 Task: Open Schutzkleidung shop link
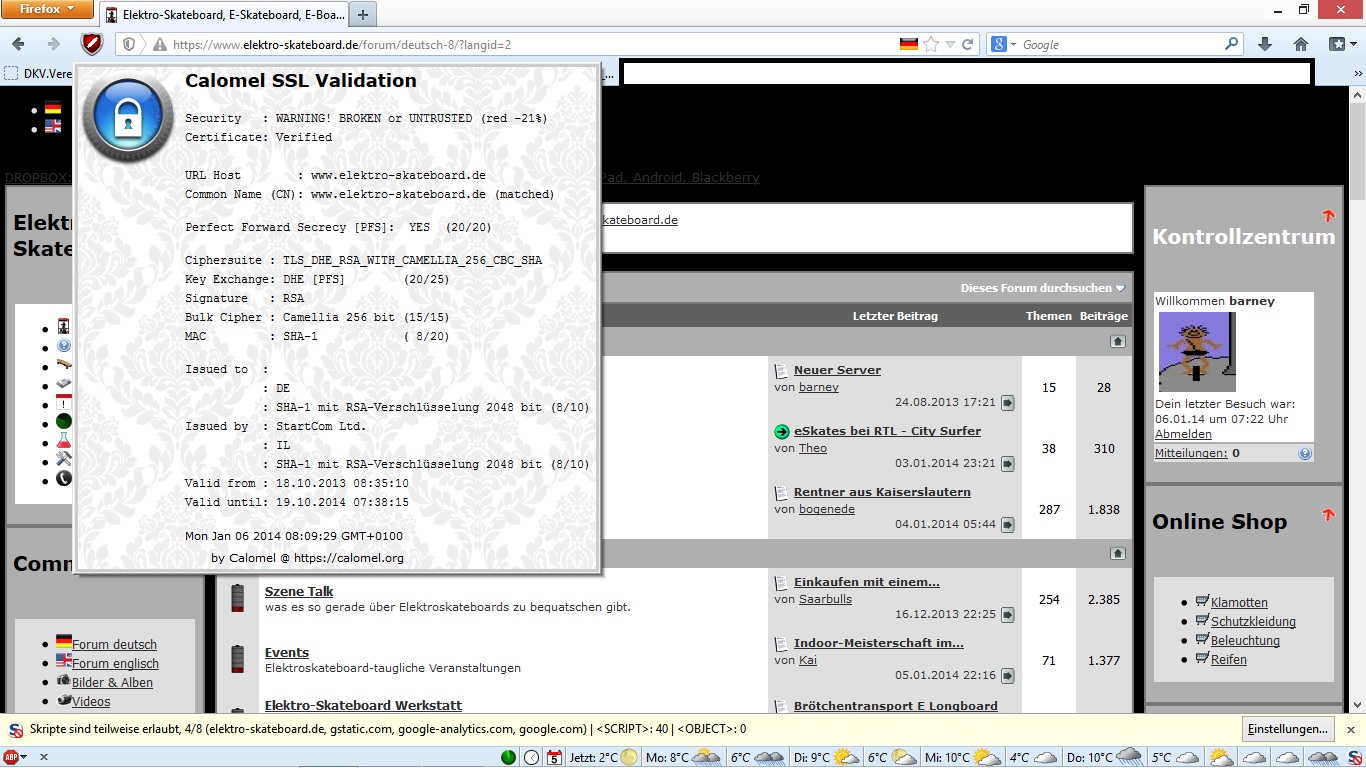pos(1253,622)
